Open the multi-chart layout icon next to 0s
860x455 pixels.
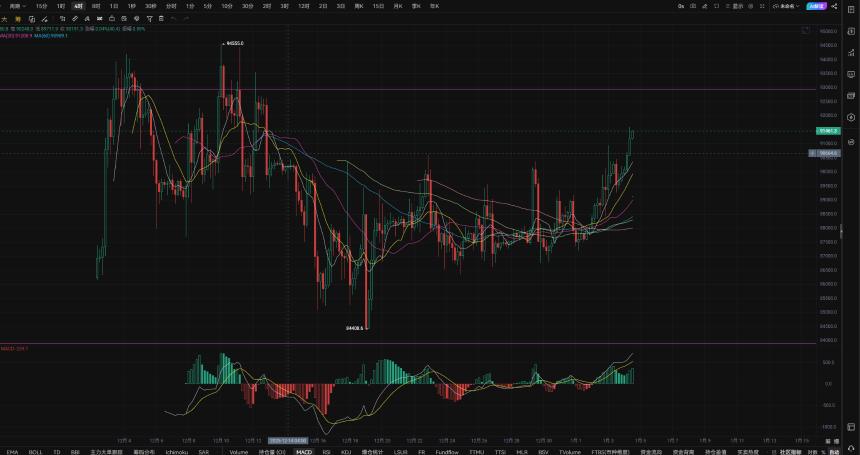tap(693, 6)
